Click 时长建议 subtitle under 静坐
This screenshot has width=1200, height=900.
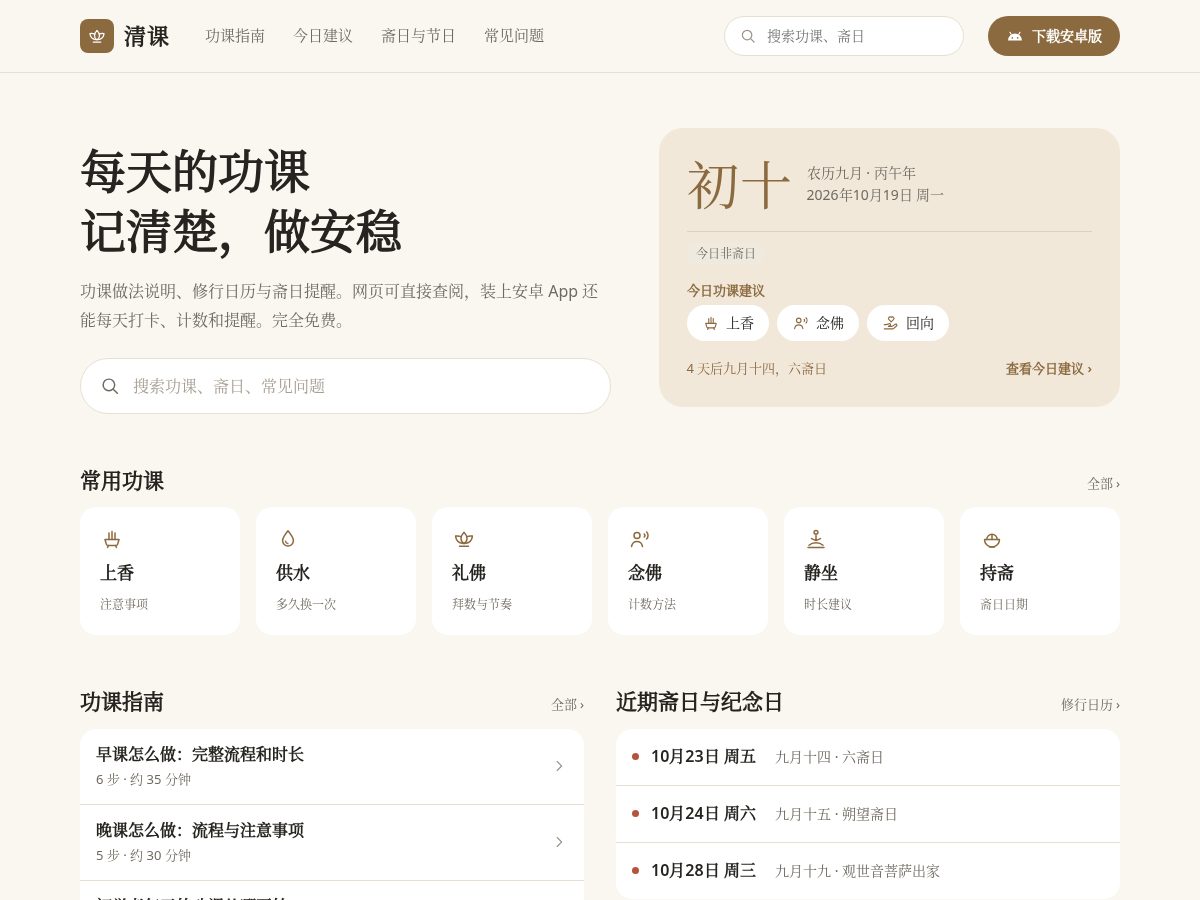click(x=828, y=604)
